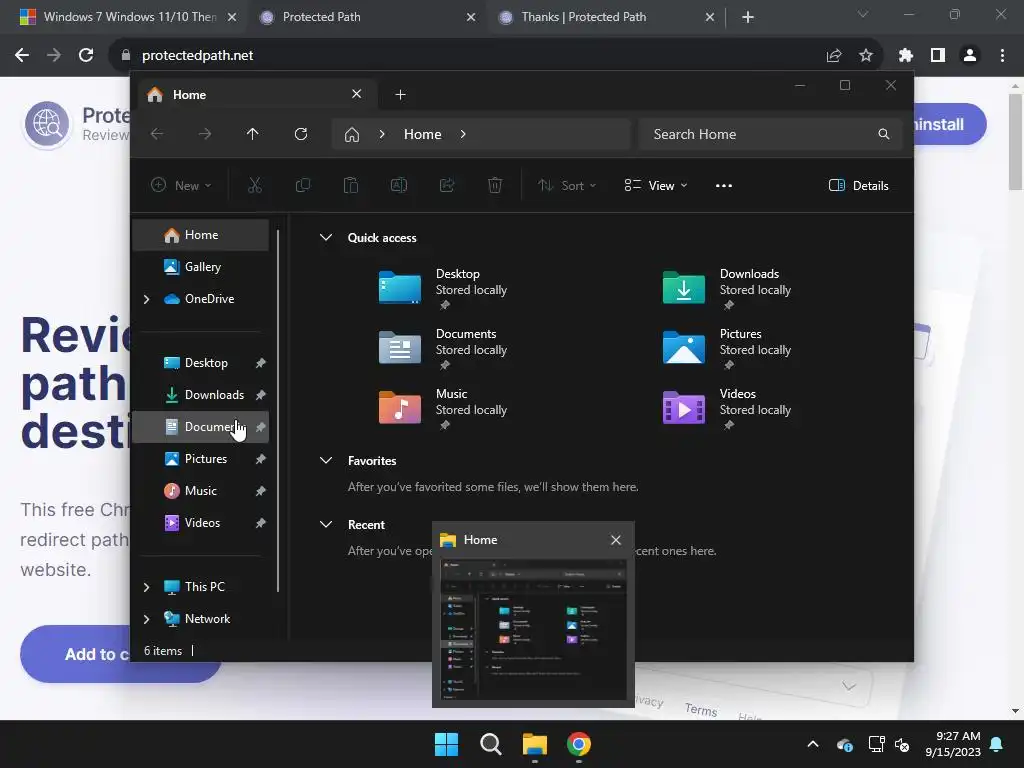Unpin Music in the sidebar
This screenshot has width=1024, height=768.
[261, 491]
